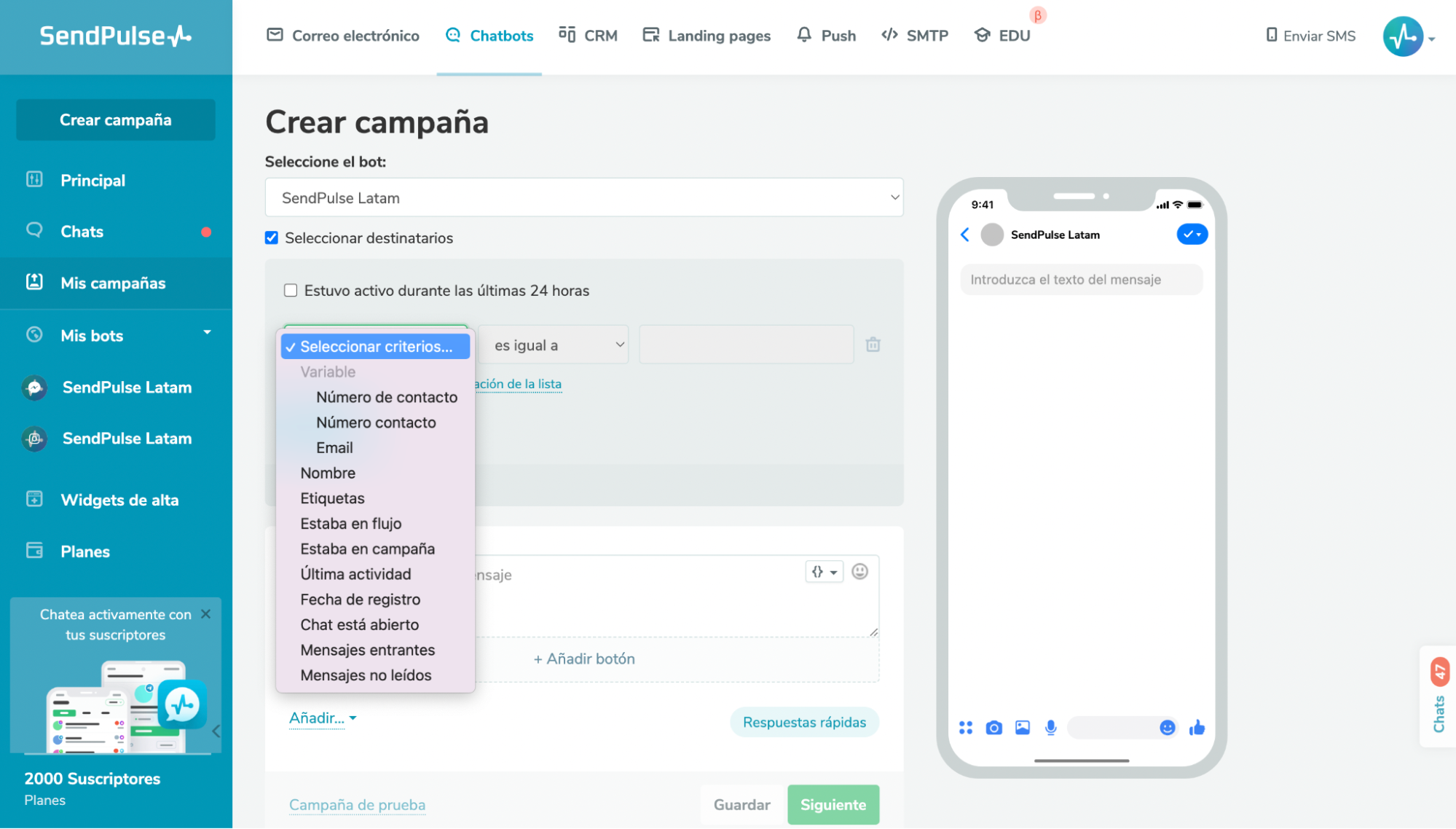The image size is (1456, 829).
Task: Choose 'Mensajes no leídos' criterion
Action: click(x=366, y=675)
